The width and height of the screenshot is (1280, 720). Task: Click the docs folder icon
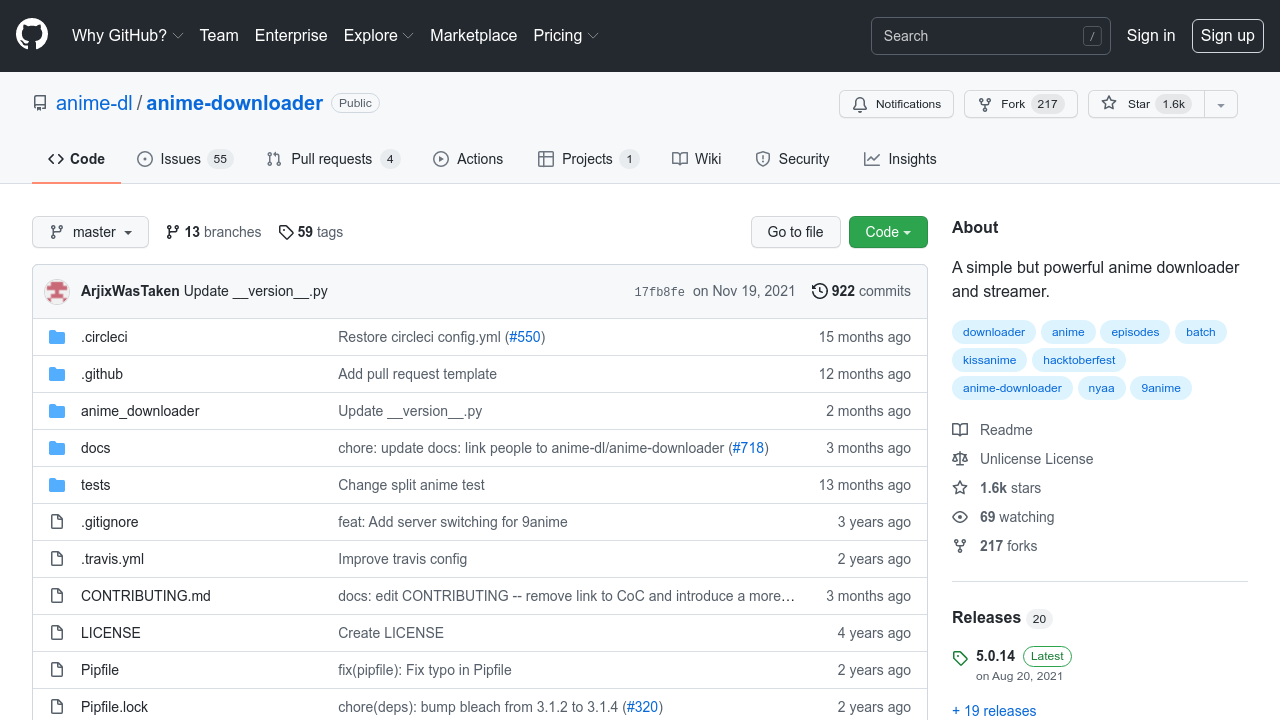point(57,448)
